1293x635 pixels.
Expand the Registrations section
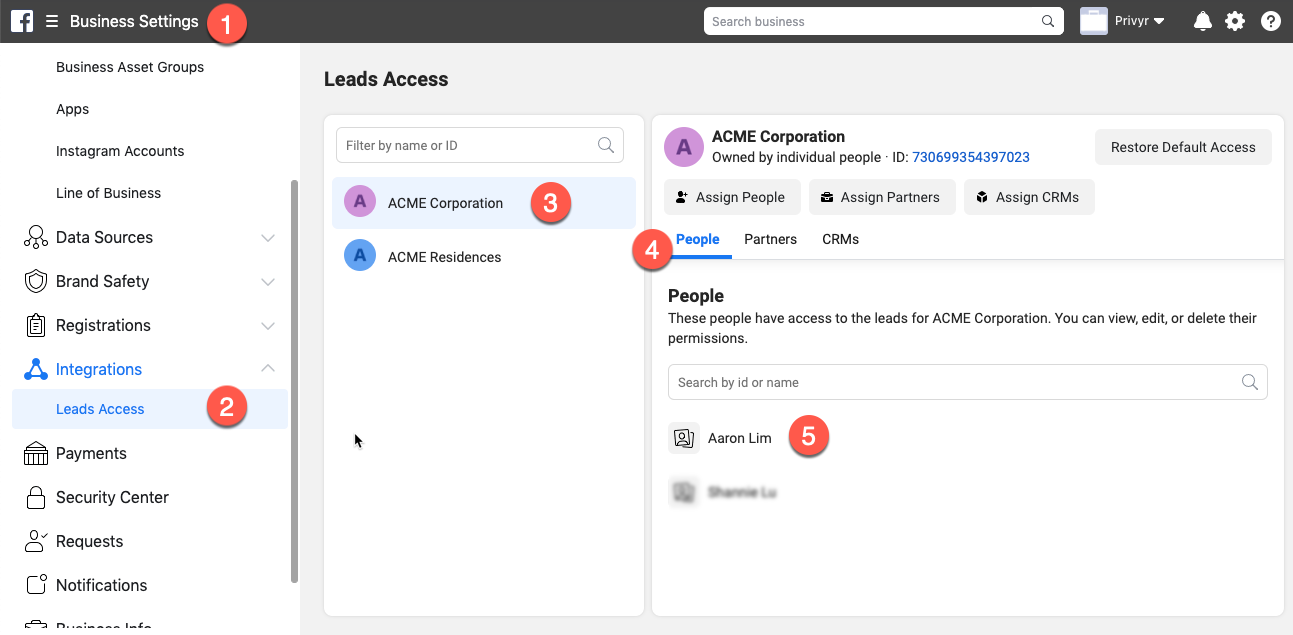(x=267, y=325)
